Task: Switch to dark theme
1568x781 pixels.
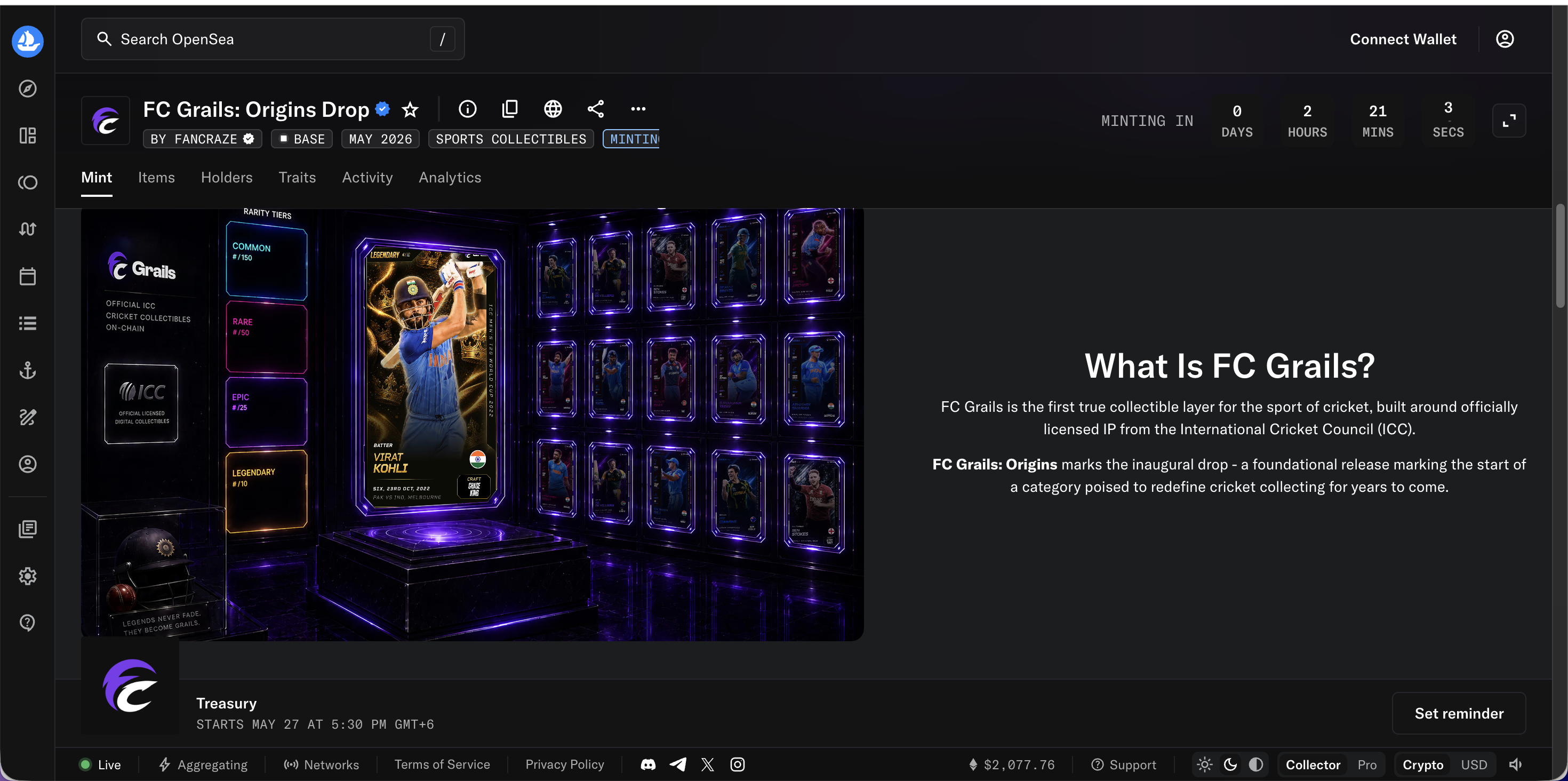Action: (1230, 764)
